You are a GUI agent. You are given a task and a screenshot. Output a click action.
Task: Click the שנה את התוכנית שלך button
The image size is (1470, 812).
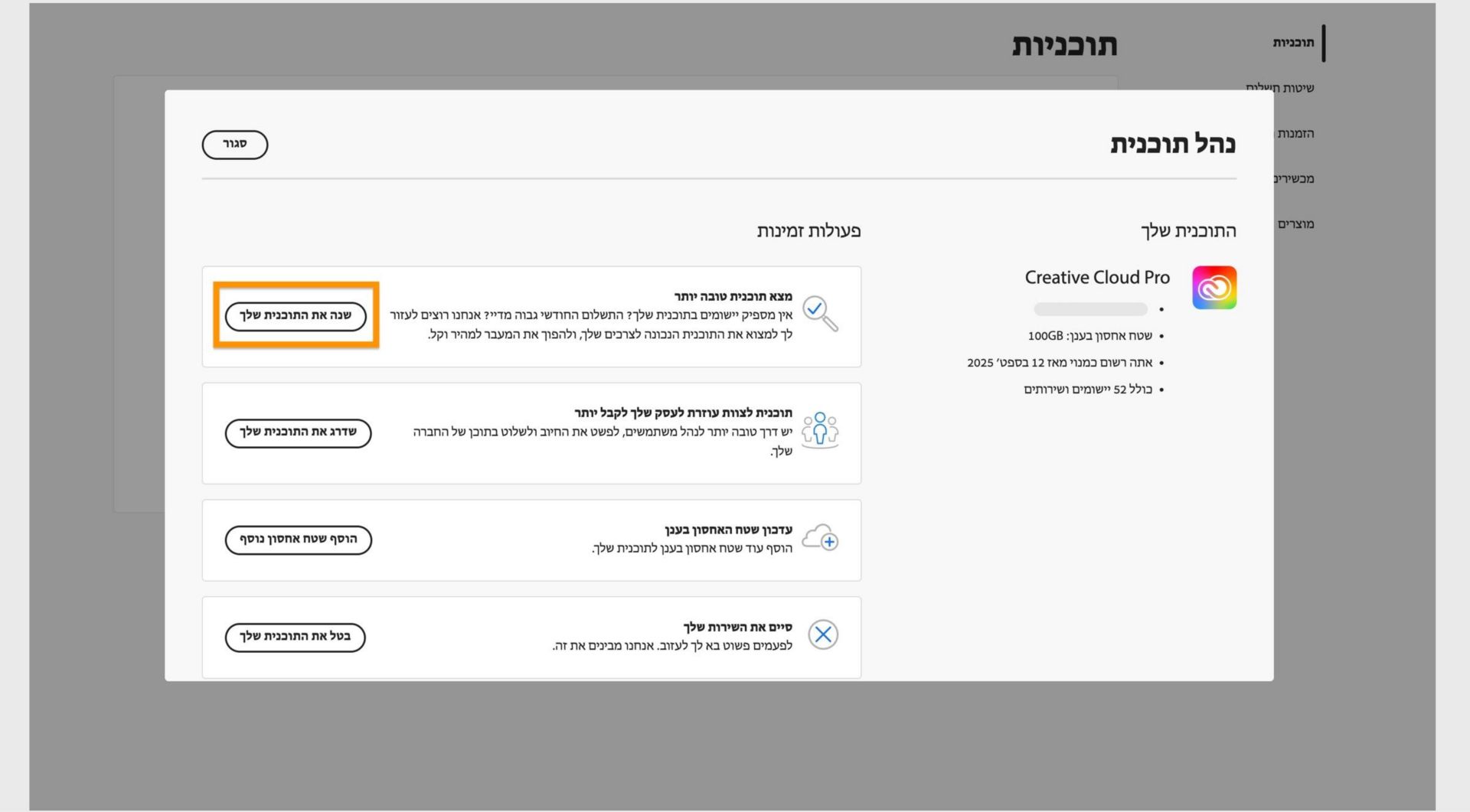[295, 316]
